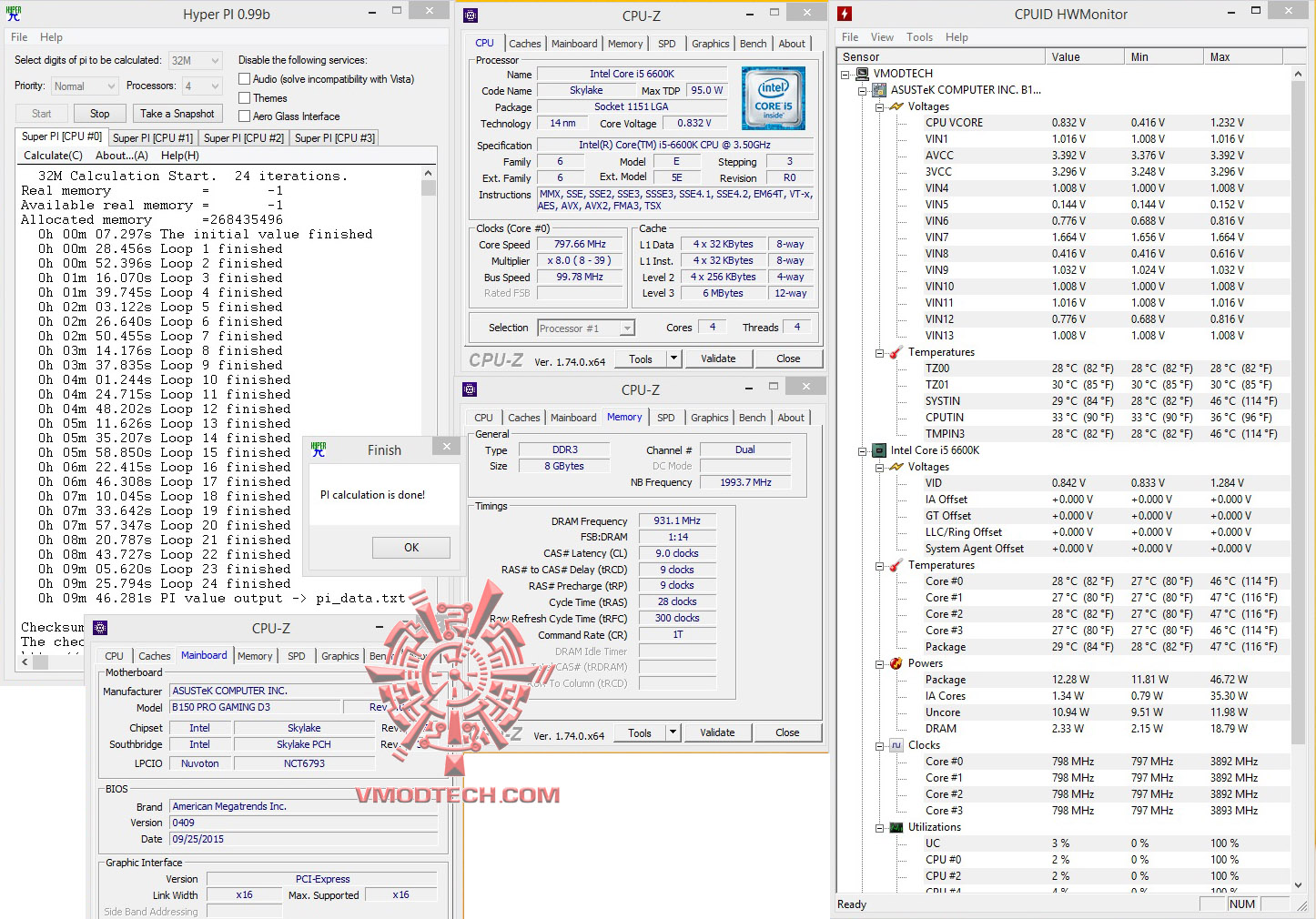The width and height of the screenshot is (1316, 919).
Task: Click the B150 PRO GAMING D3 model field
Action: pyautogui.click(x=255, y=707)
